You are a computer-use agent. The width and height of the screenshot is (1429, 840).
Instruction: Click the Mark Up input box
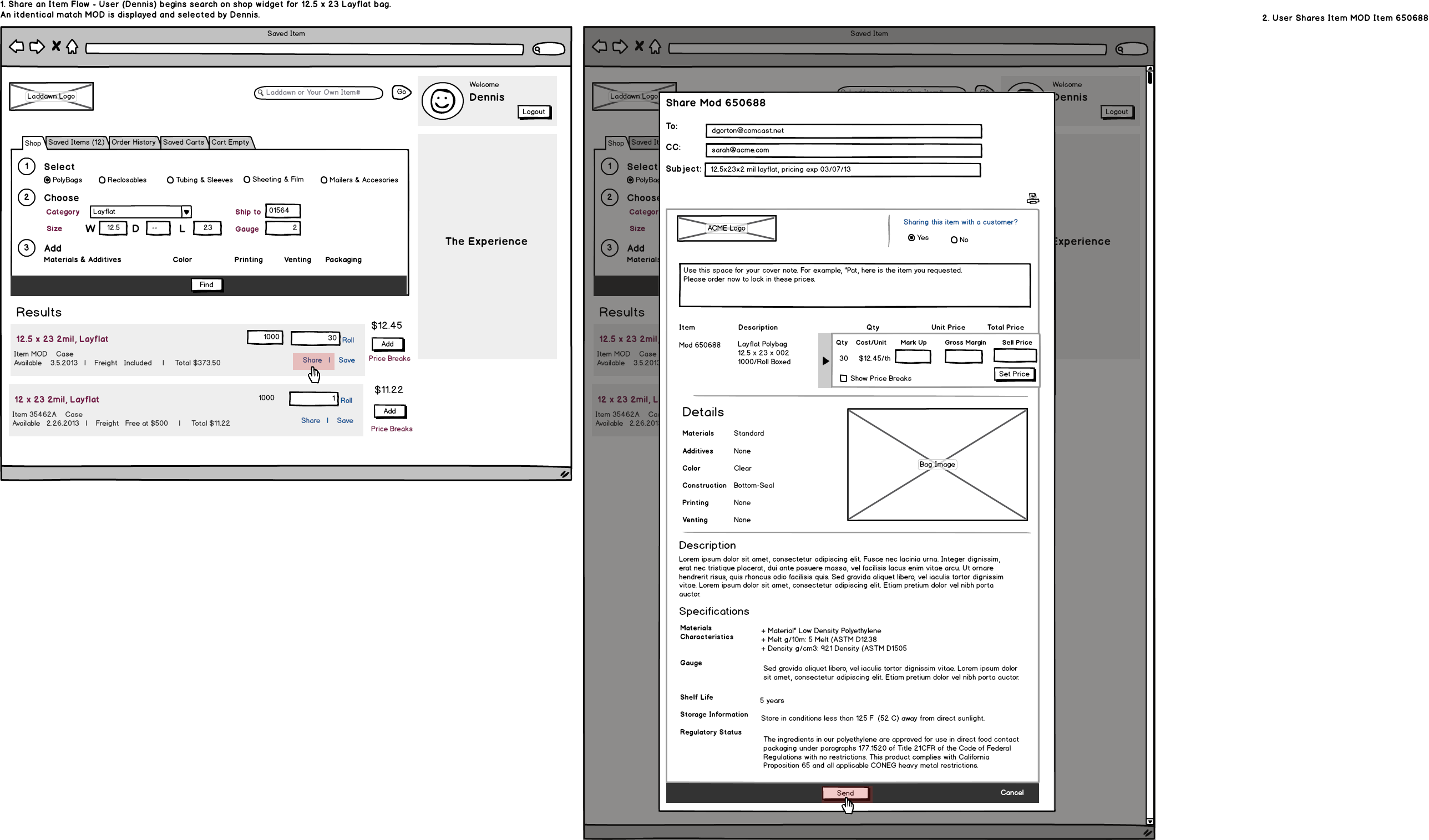(x=913, y=357)
